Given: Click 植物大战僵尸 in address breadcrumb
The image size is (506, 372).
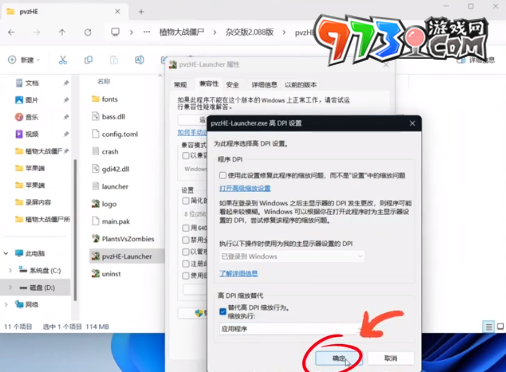Looking at the screenshot, I should pyautogui.click(x=182, y=32).
